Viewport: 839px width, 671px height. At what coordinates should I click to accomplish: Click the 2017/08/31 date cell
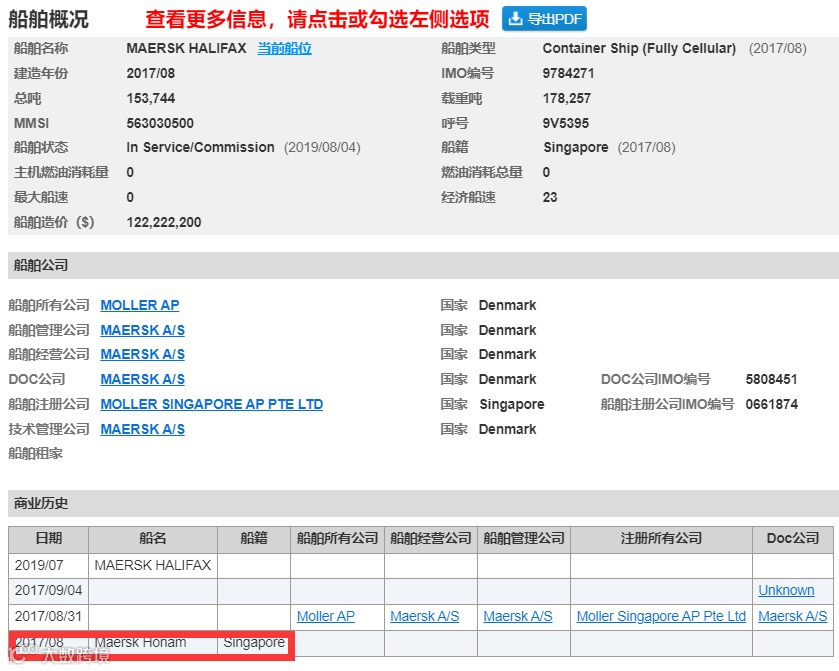click(x=49, y=617)
